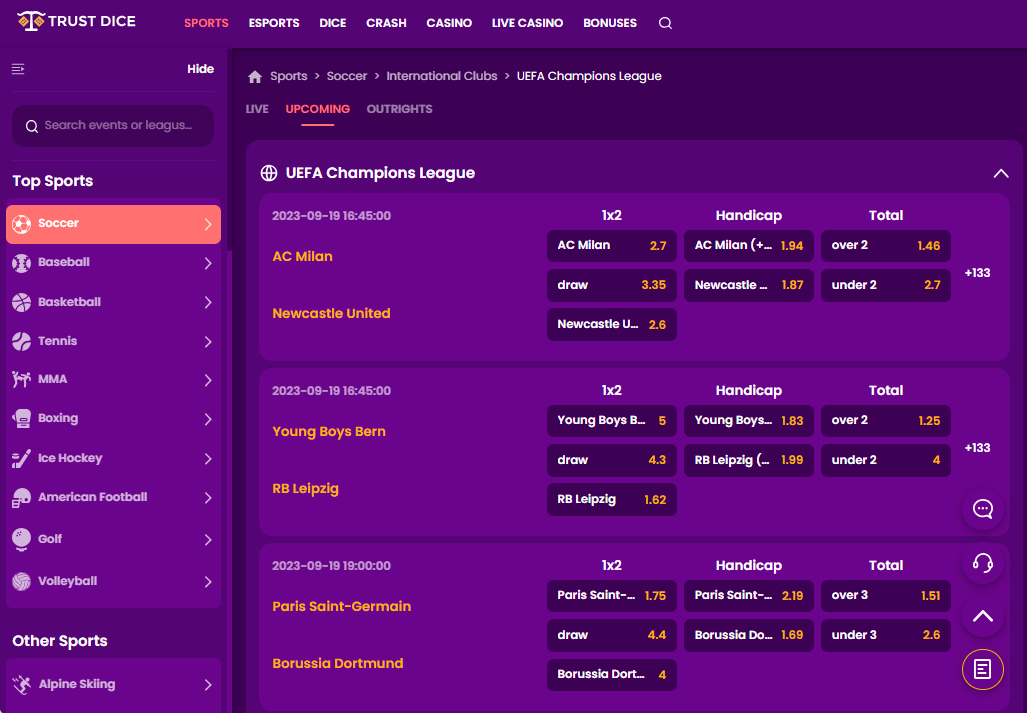
Task: Click the Baseball icon in sidebar
Action: [22, 263]
